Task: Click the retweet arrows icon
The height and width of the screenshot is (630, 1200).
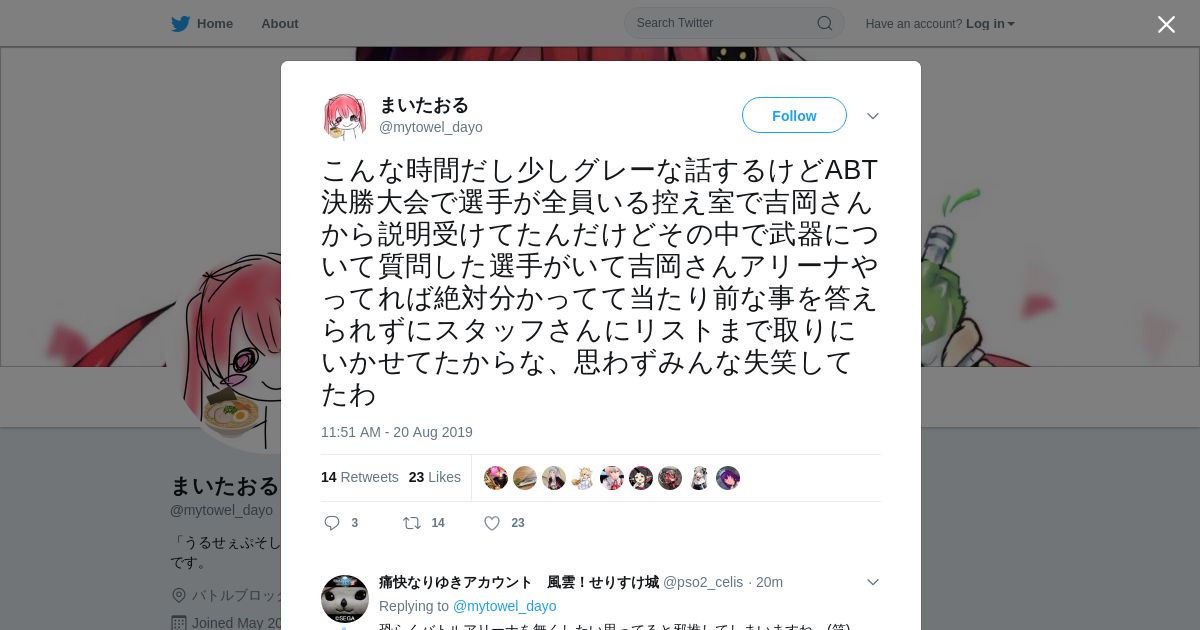Action: 411,523
